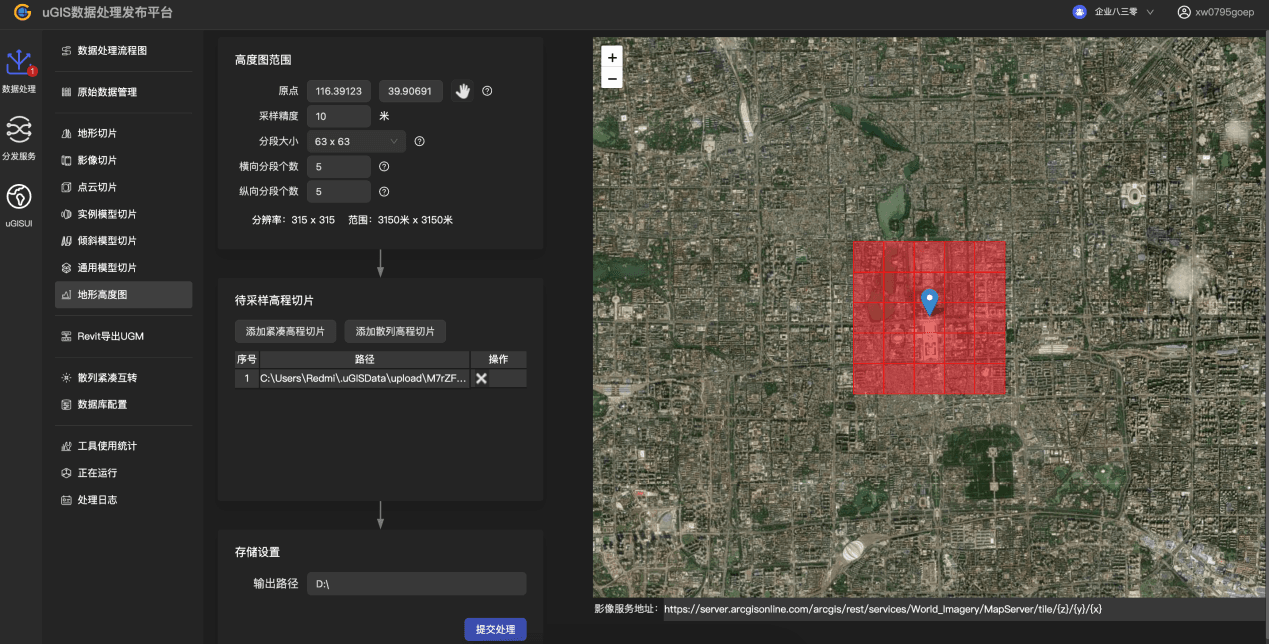Click the 输出路径 input field
This screenshot has width=1269, height=644.
pos(416,584)
